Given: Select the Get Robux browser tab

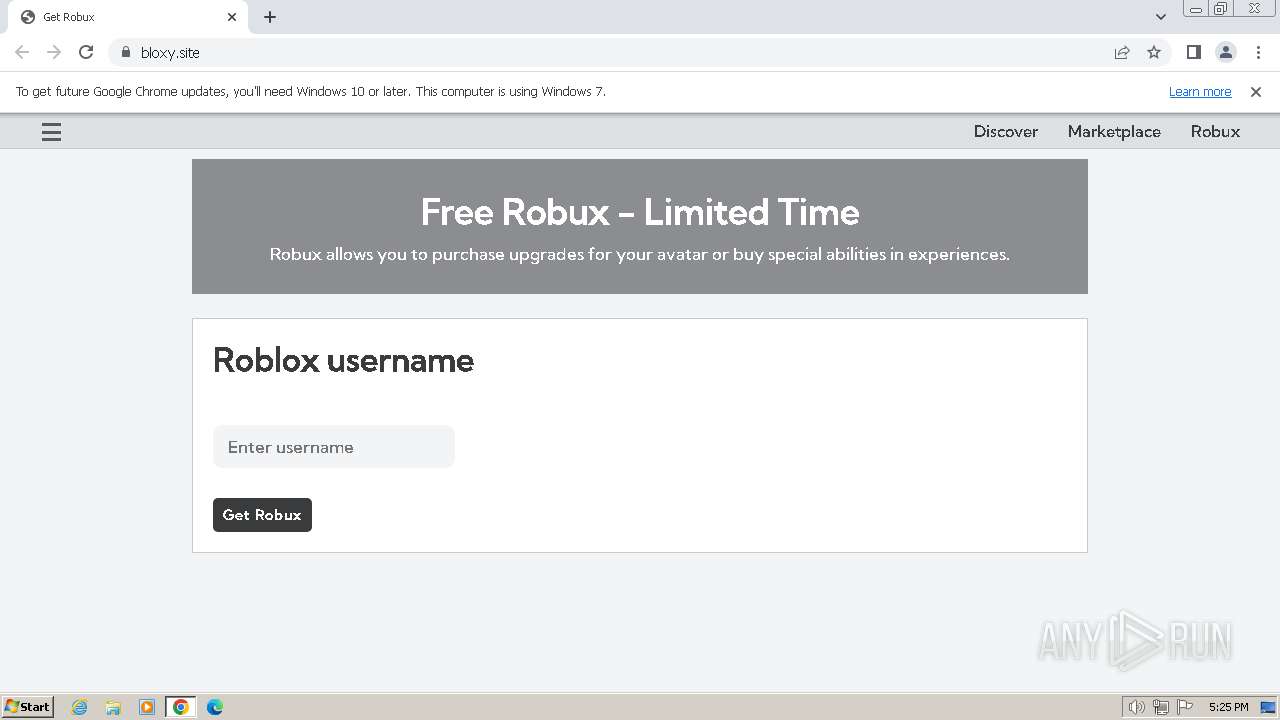Looking at the screenshot, I should click(x=128, y=17).
